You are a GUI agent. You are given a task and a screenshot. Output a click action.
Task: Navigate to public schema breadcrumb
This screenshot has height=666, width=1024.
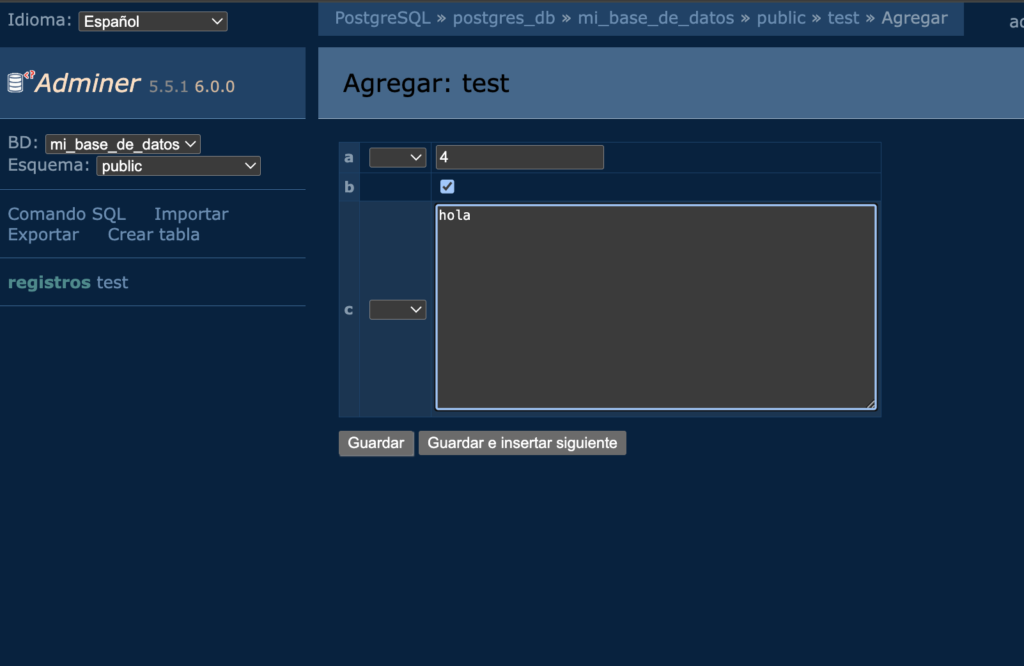[x=781, y=18]
